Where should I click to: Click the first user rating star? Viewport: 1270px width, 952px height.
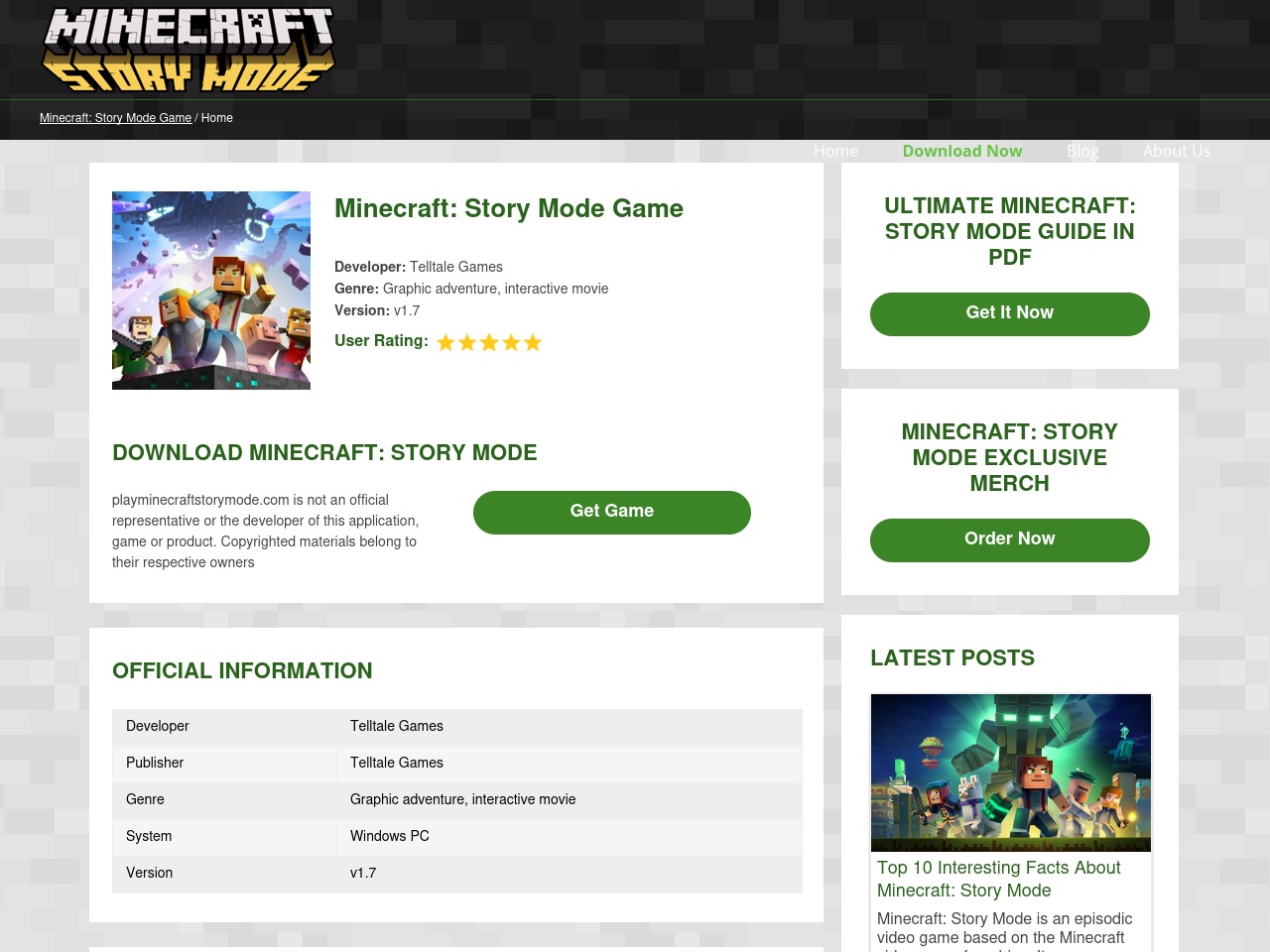[x=445, y=342]
